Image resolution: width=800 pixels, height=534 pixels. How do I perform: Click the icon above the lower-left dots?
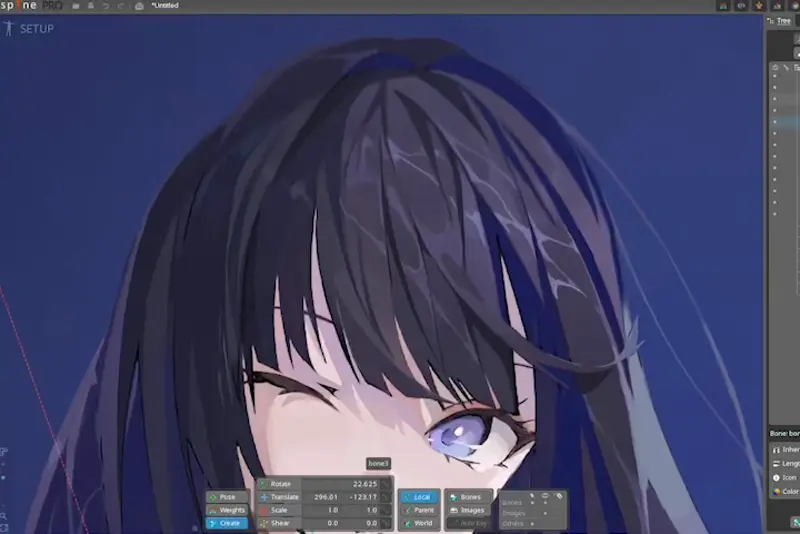pos(4,451)
